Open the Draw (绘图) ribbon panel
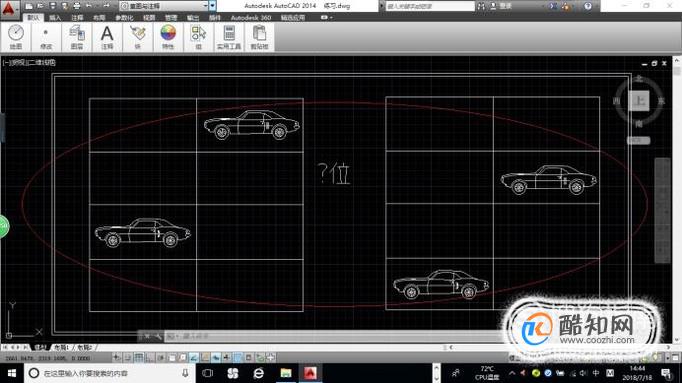 coord(16,37)
